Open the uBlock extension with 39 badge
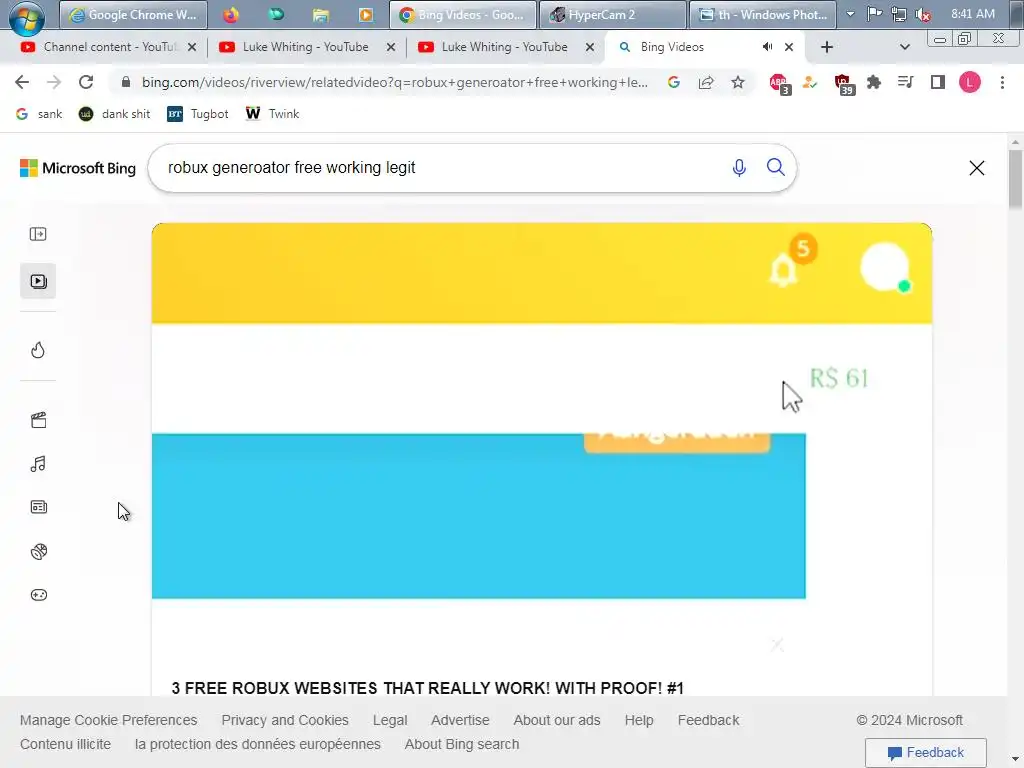Image resolution: width=1024 pixels, height=768 pixels. (844, 84)
